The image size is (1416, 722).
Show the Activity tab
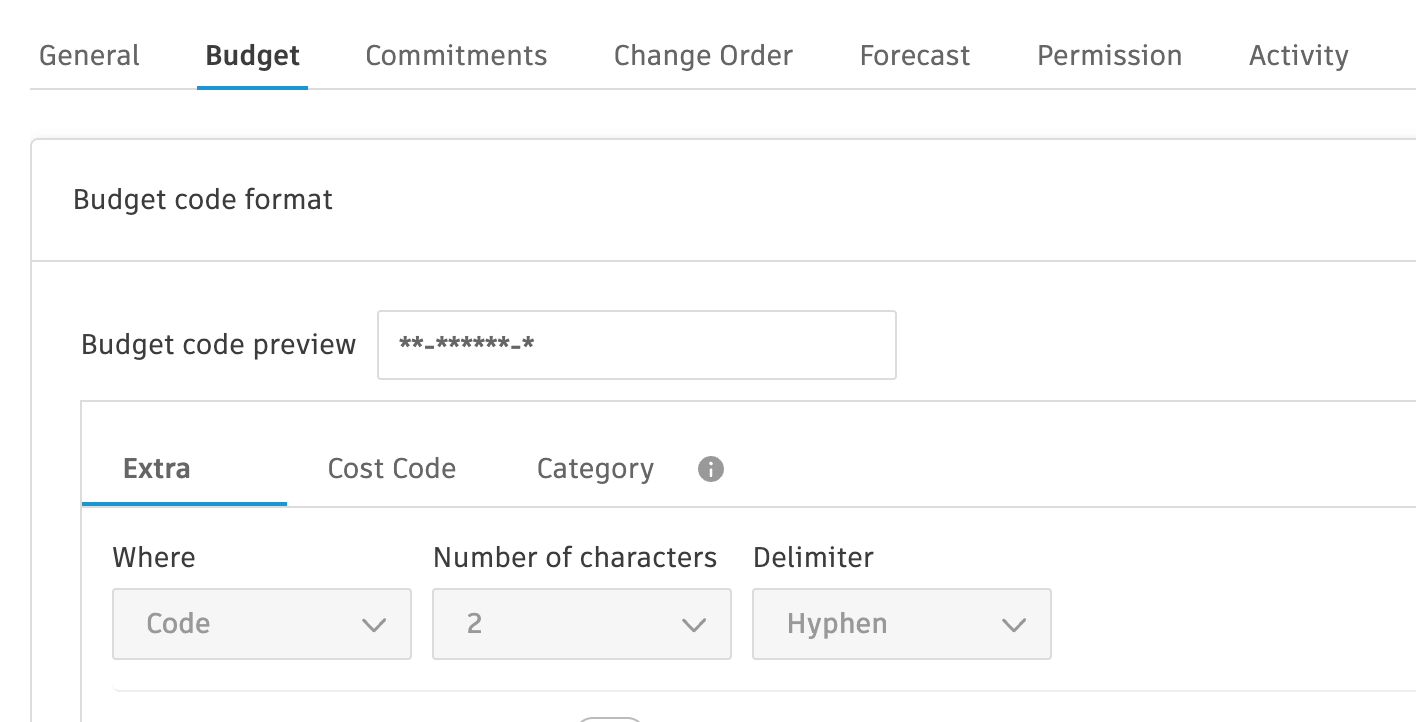coord(1298,56)
